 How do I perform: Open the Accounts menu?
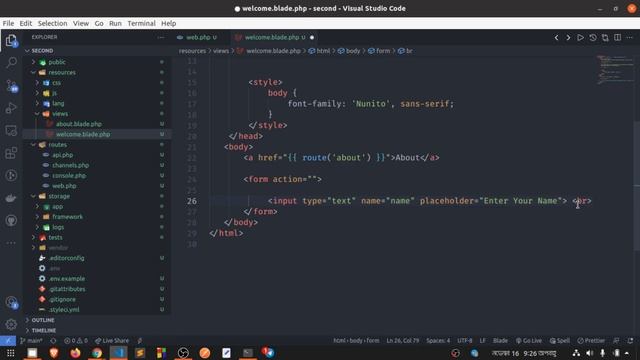coord(11,302)
